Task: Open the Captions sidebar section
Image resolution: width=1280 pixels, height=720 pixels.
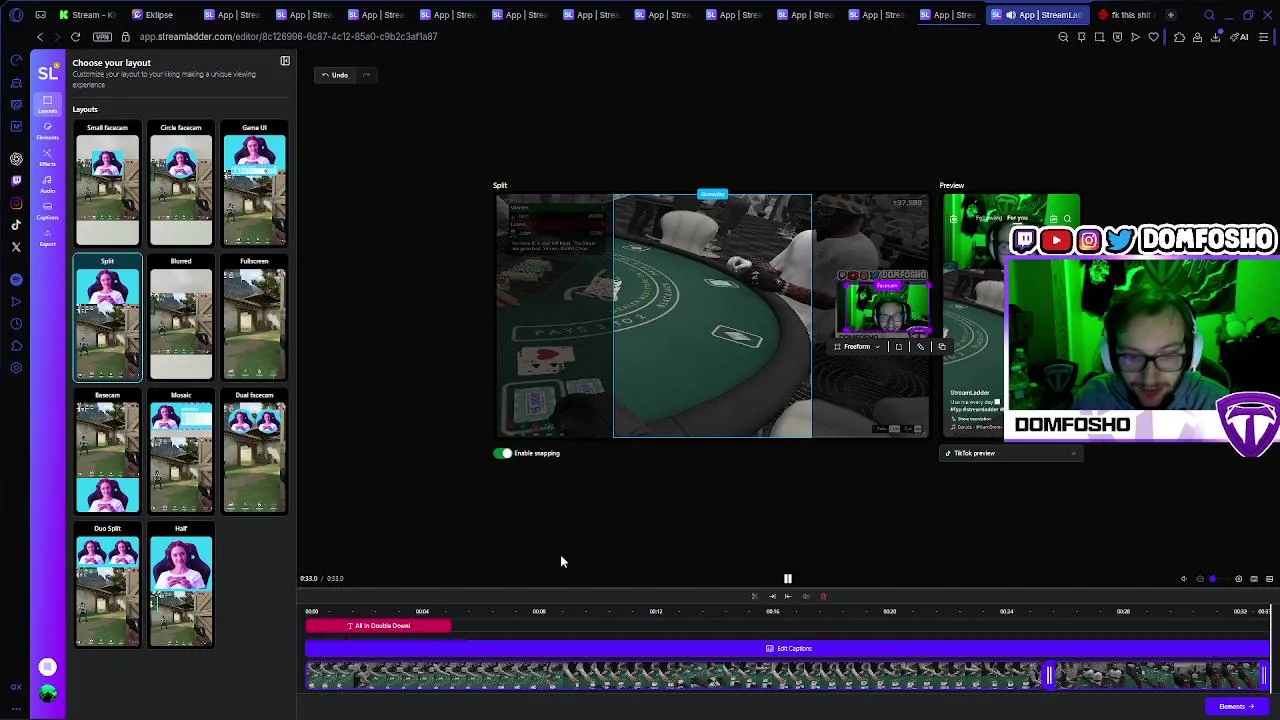Action: (x=47, y=210)
